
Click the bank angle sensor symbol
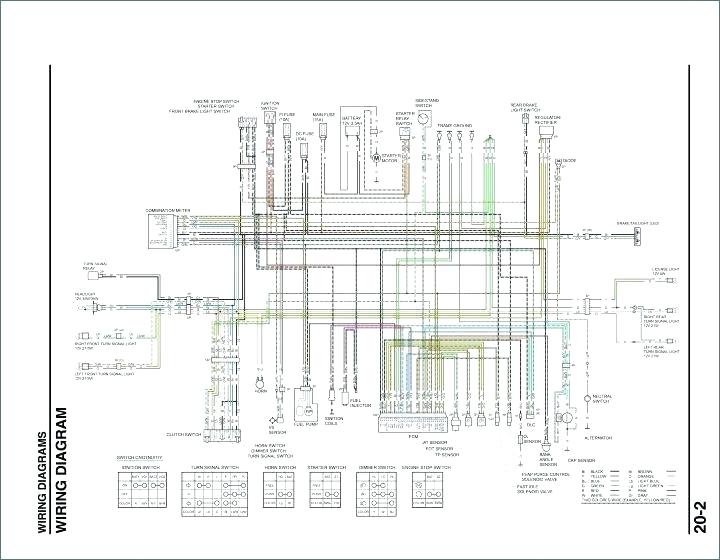coord(546,444)
